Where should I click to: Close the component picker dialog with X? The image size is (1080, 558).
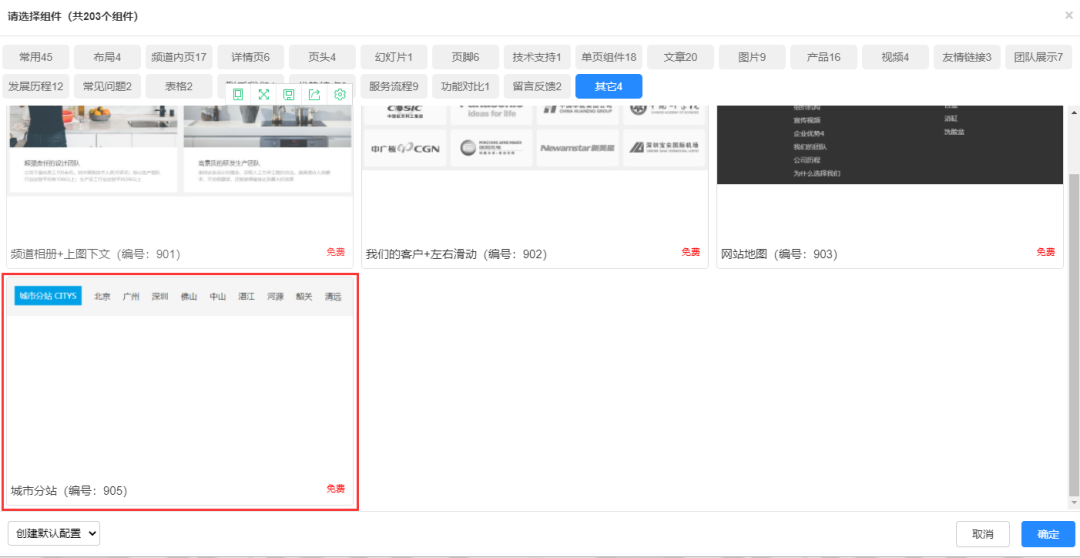click(1068, 16)
